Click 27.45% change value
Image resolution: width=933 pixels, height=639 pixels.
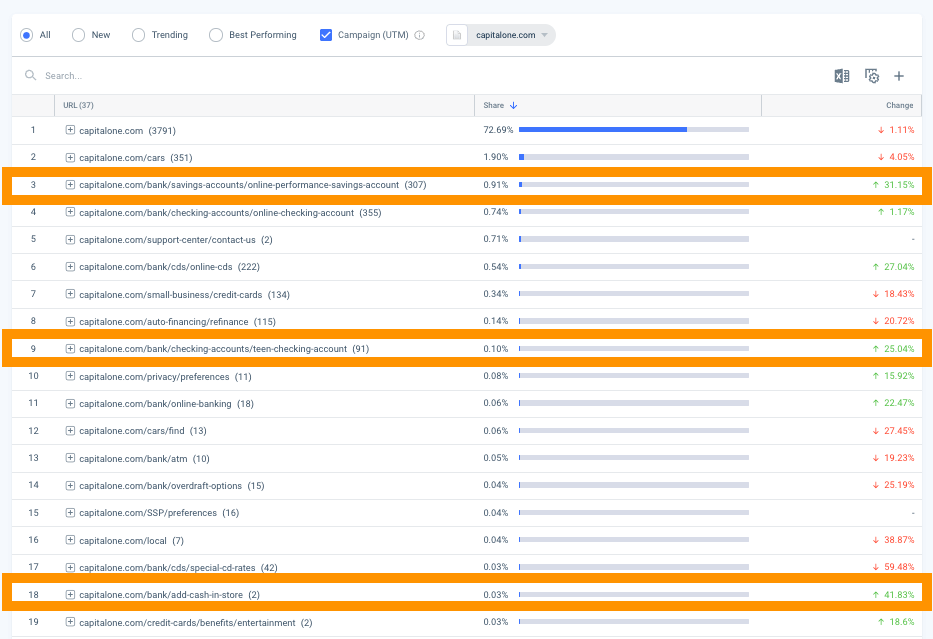pos(899,430)
